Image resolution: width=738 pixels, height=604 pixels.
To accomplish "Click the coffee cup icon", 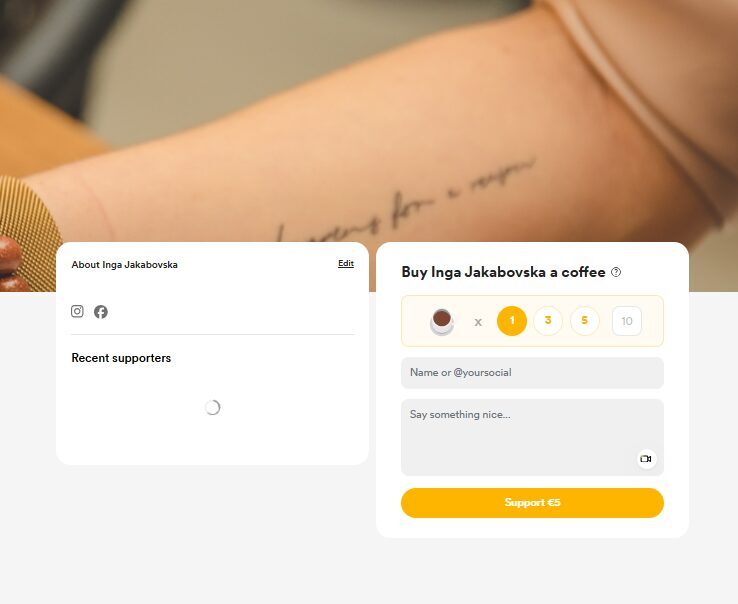I will click(442, 322).
